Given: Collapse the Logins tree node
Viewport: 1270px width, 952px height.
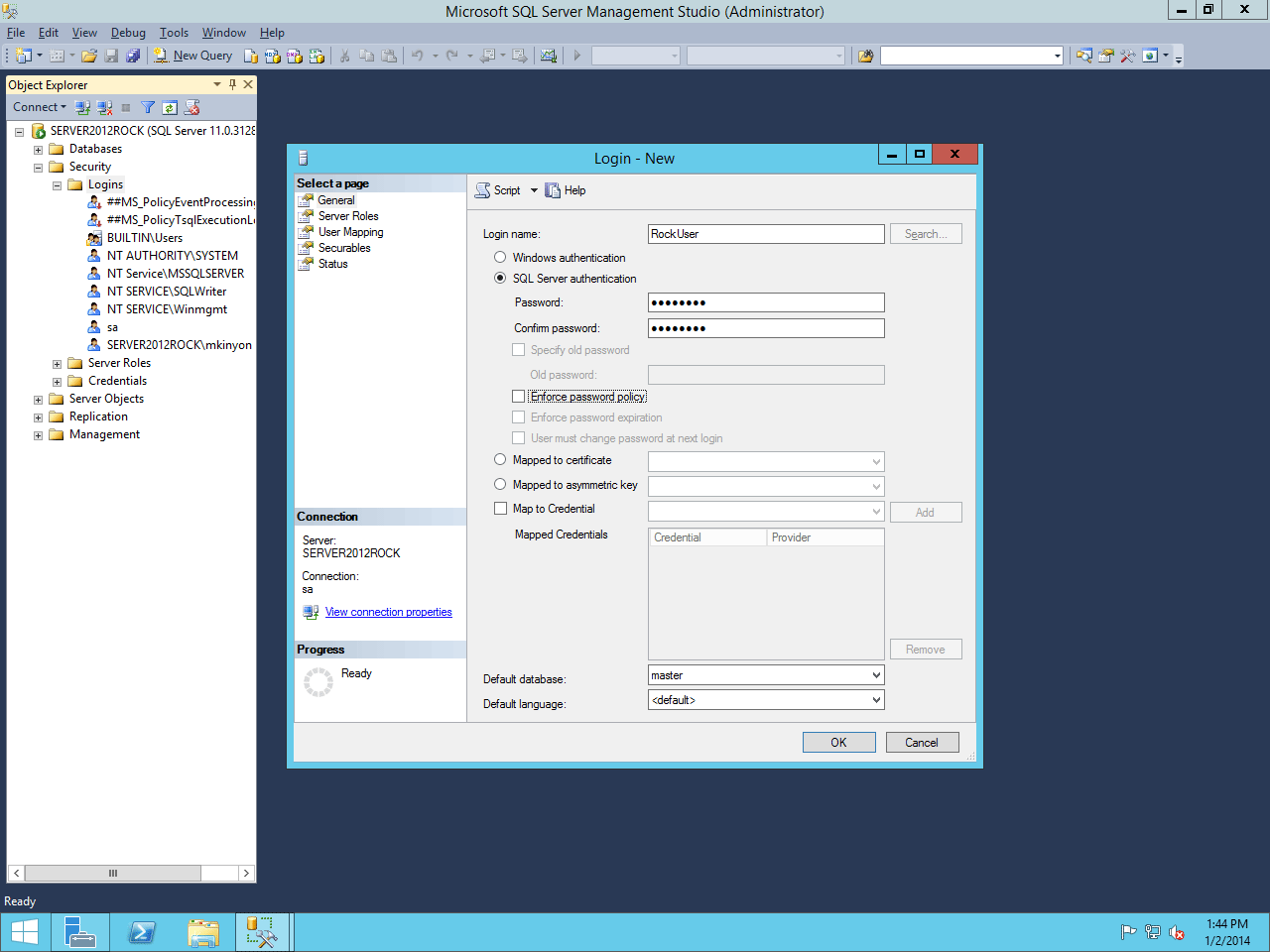Looking at the screenshot, I should pyautogui.click(x=57, y=185).
